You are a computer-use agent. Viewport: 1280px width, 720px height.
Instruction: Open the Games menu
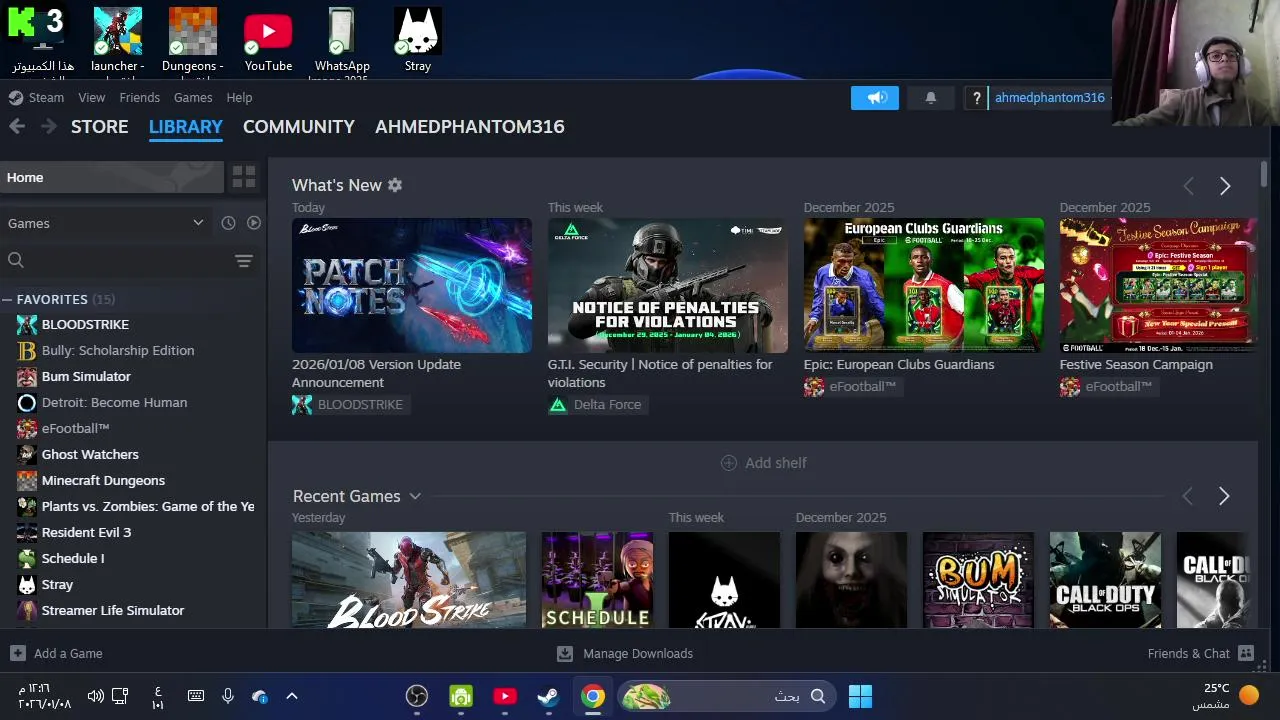pos(193,97)
